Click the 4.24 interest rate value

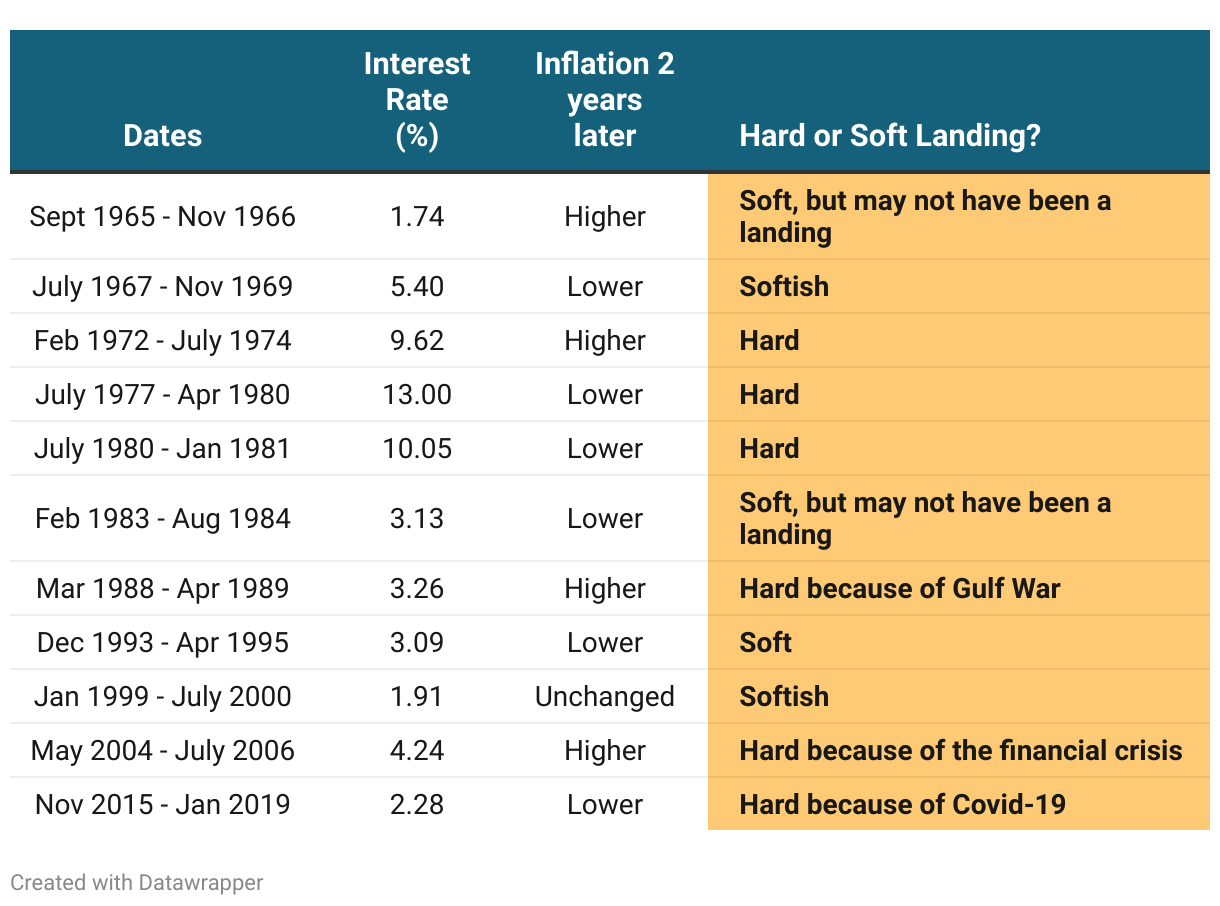point(417,751)
